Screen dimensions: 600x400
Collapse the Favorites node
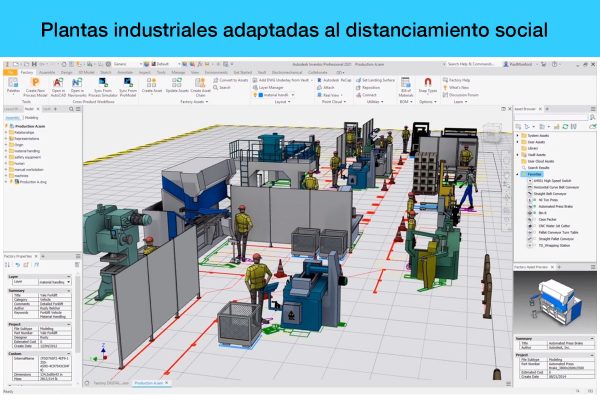[518, 174]
